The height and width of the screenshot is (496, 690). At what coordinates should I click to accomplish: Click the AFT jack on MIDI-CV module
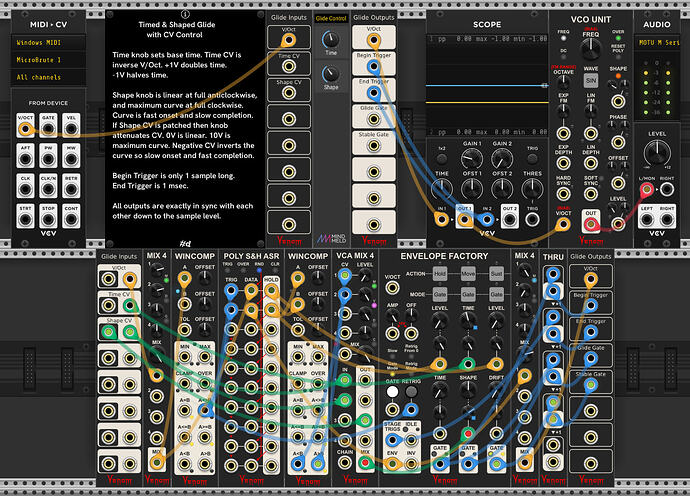25,159
